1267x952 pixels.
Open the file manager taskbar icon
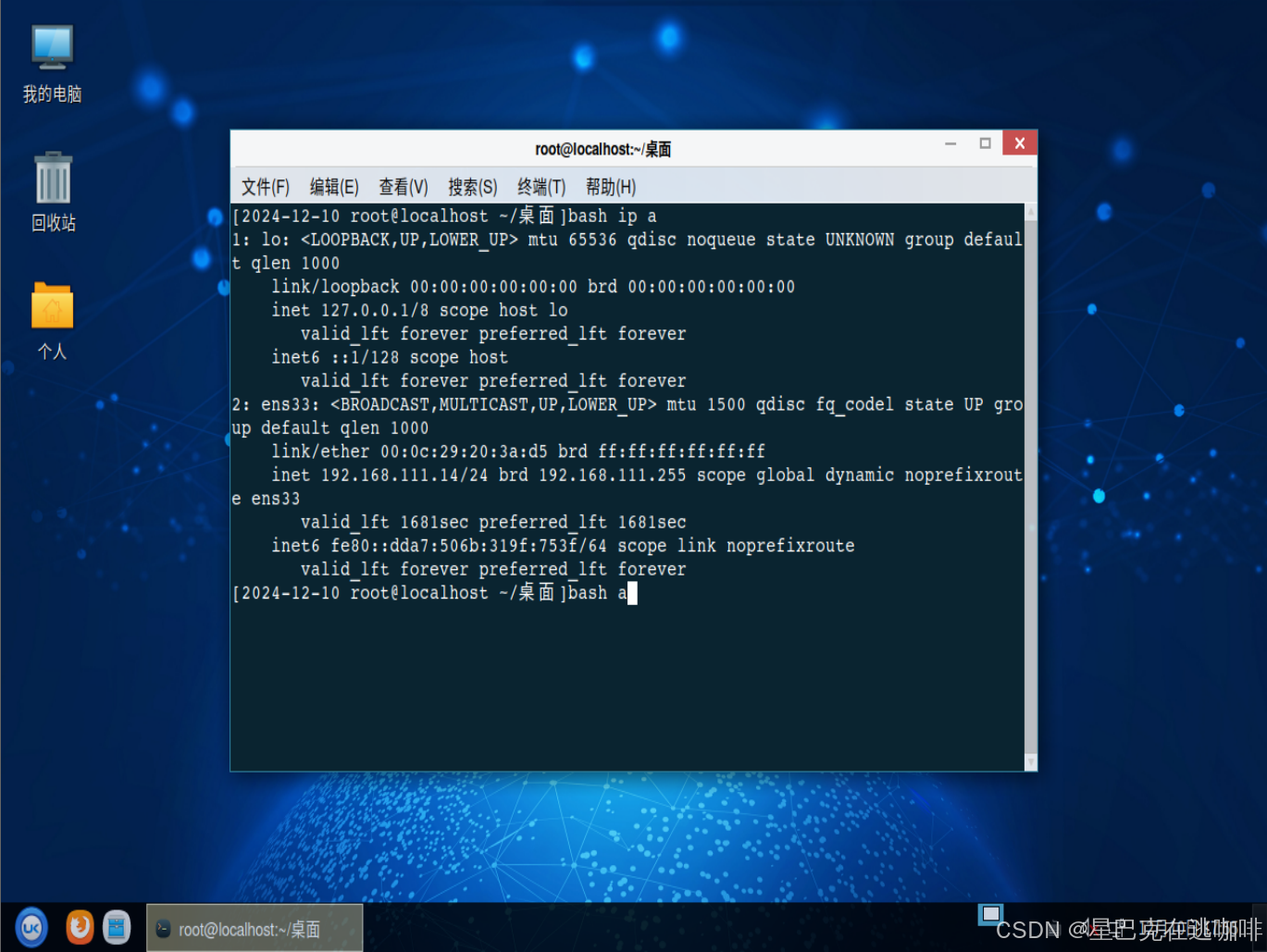coord(117,927)
